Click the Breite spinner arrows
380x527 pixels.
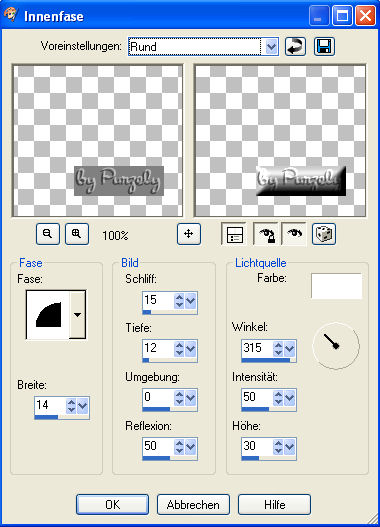71,406
